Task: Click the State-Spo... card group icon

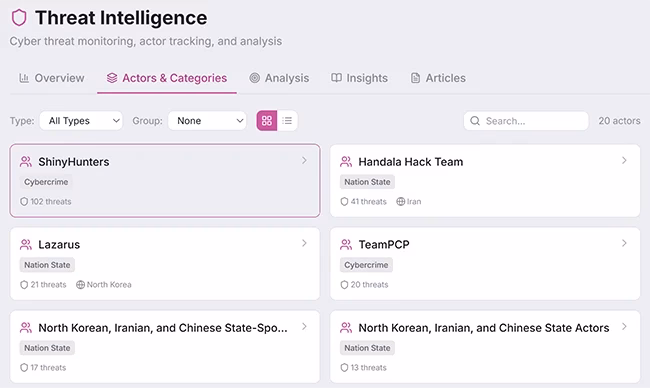Action: [26, 328]
